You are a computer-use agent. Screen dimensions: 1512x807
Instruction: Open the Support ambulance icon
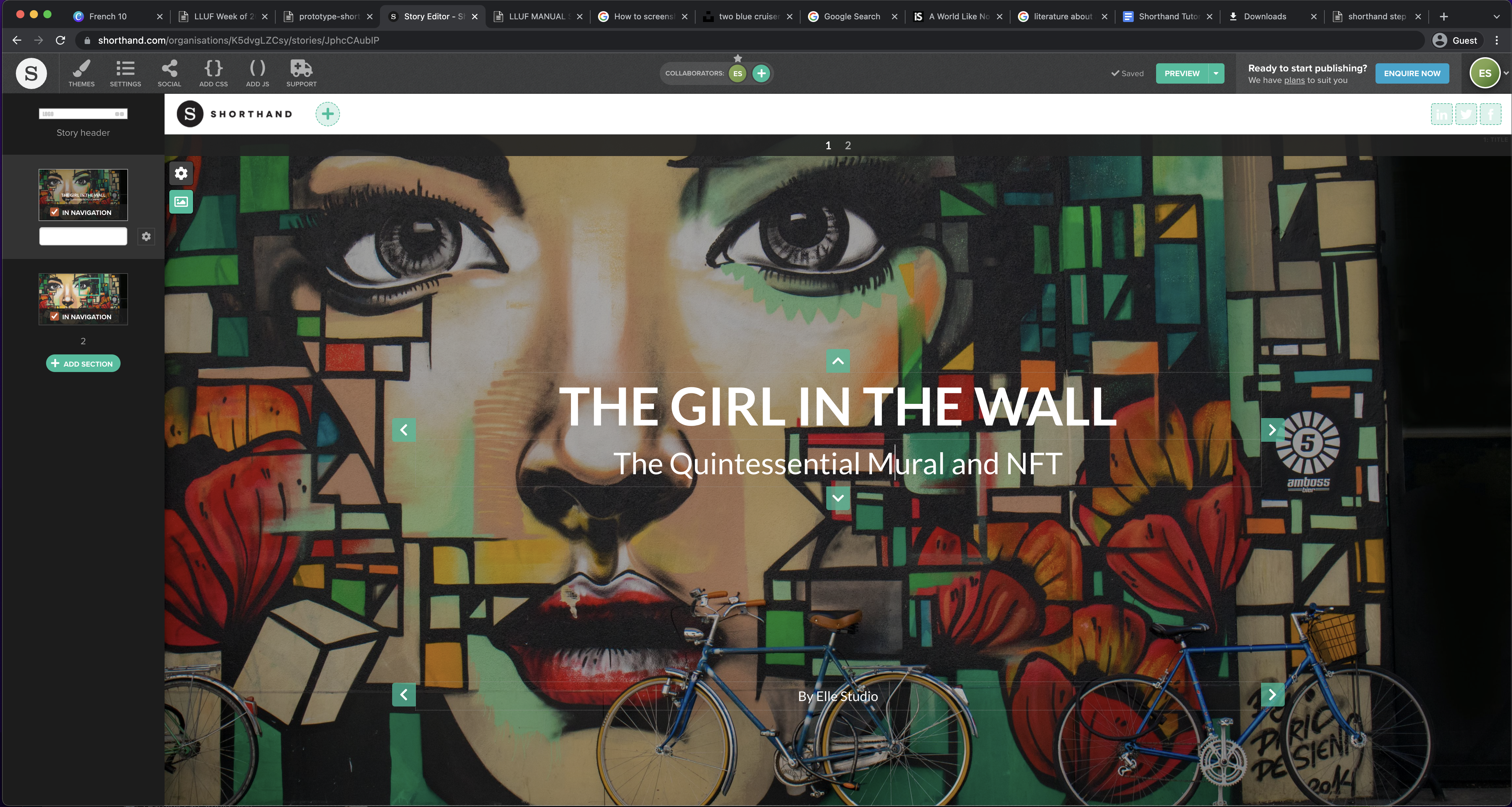tap(301, 73)
